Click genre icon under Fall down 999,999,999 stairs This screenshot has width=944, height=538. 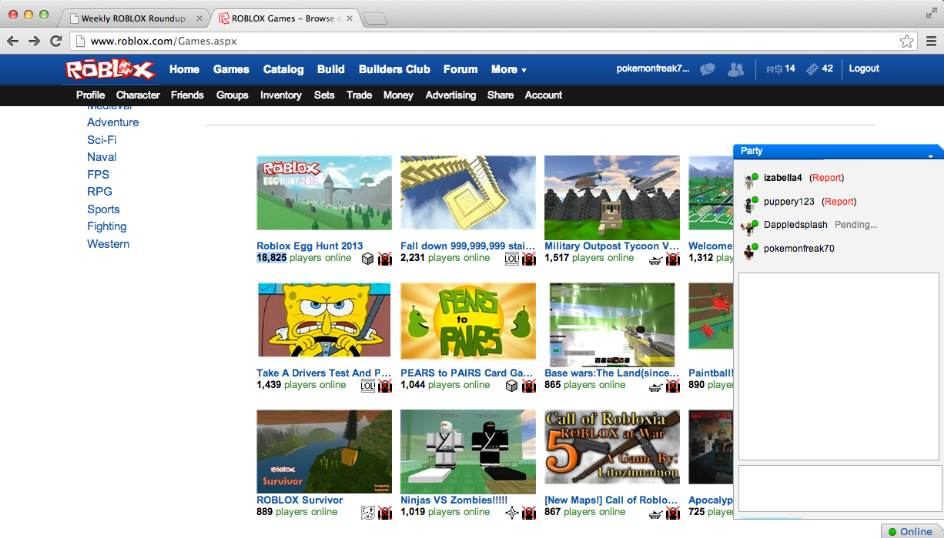511,259
